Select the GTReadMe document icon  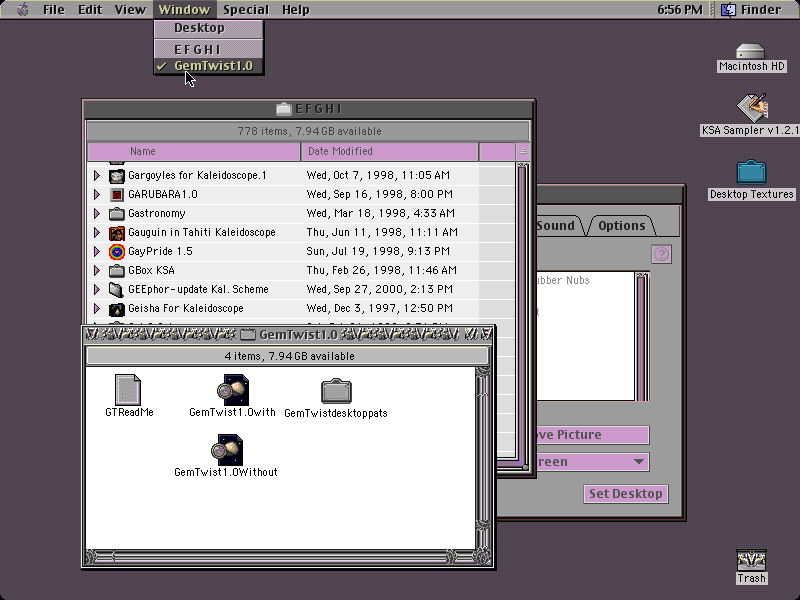point(128,389)
